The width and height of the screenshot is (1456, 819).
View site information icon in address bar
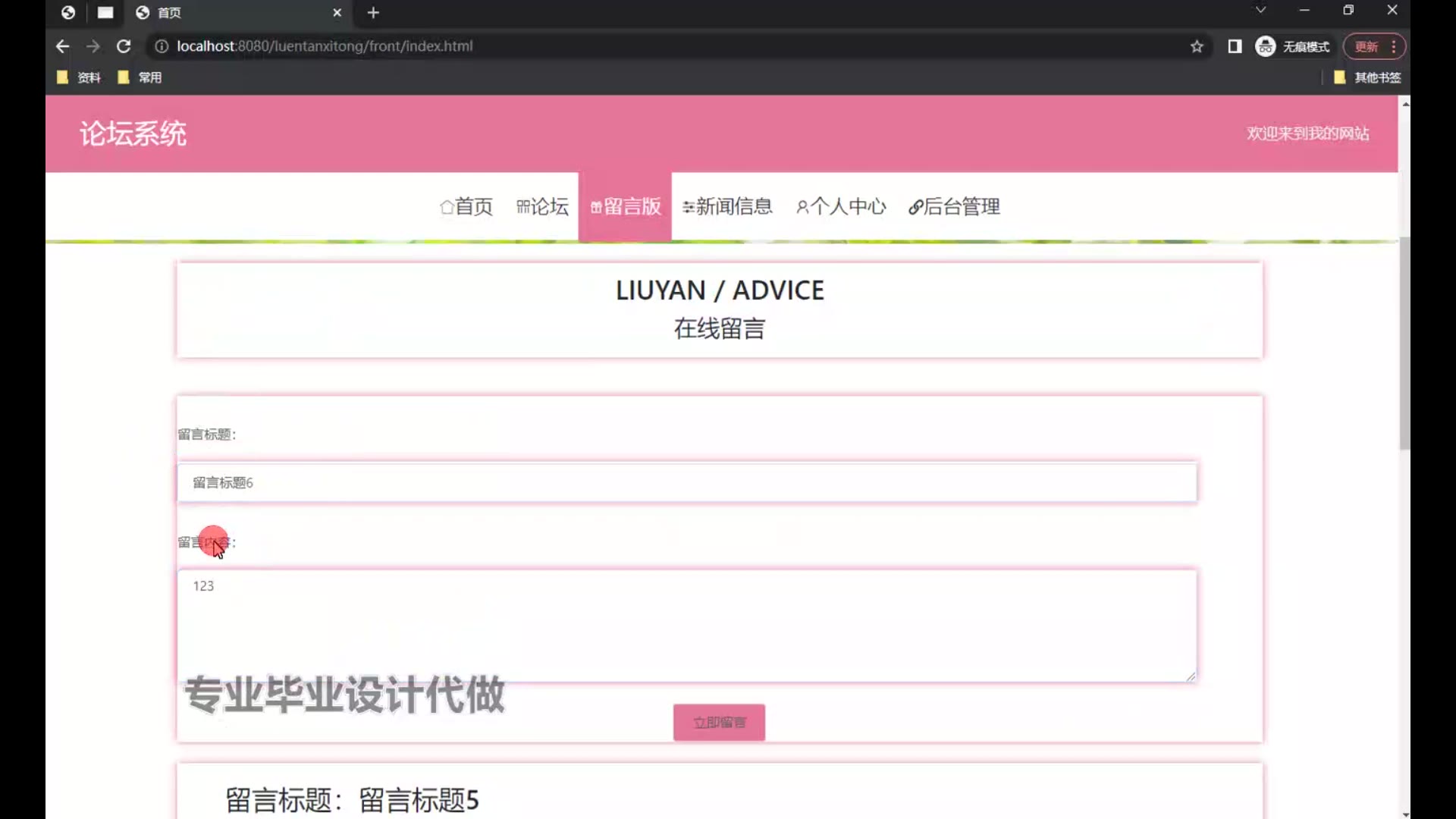coord(161,46)
